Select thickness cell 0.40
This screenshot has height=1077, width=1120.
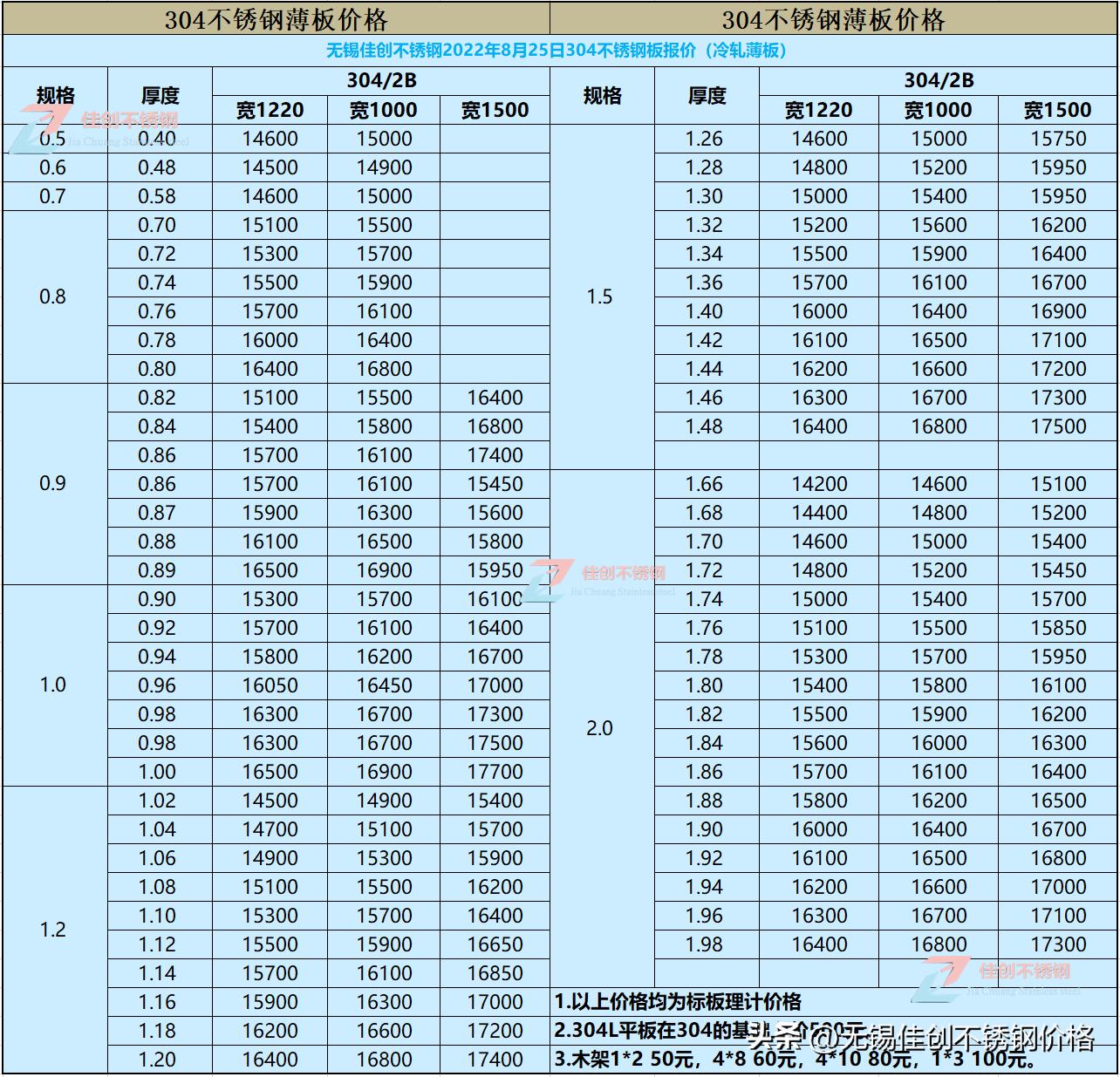(x=157, y=139)
